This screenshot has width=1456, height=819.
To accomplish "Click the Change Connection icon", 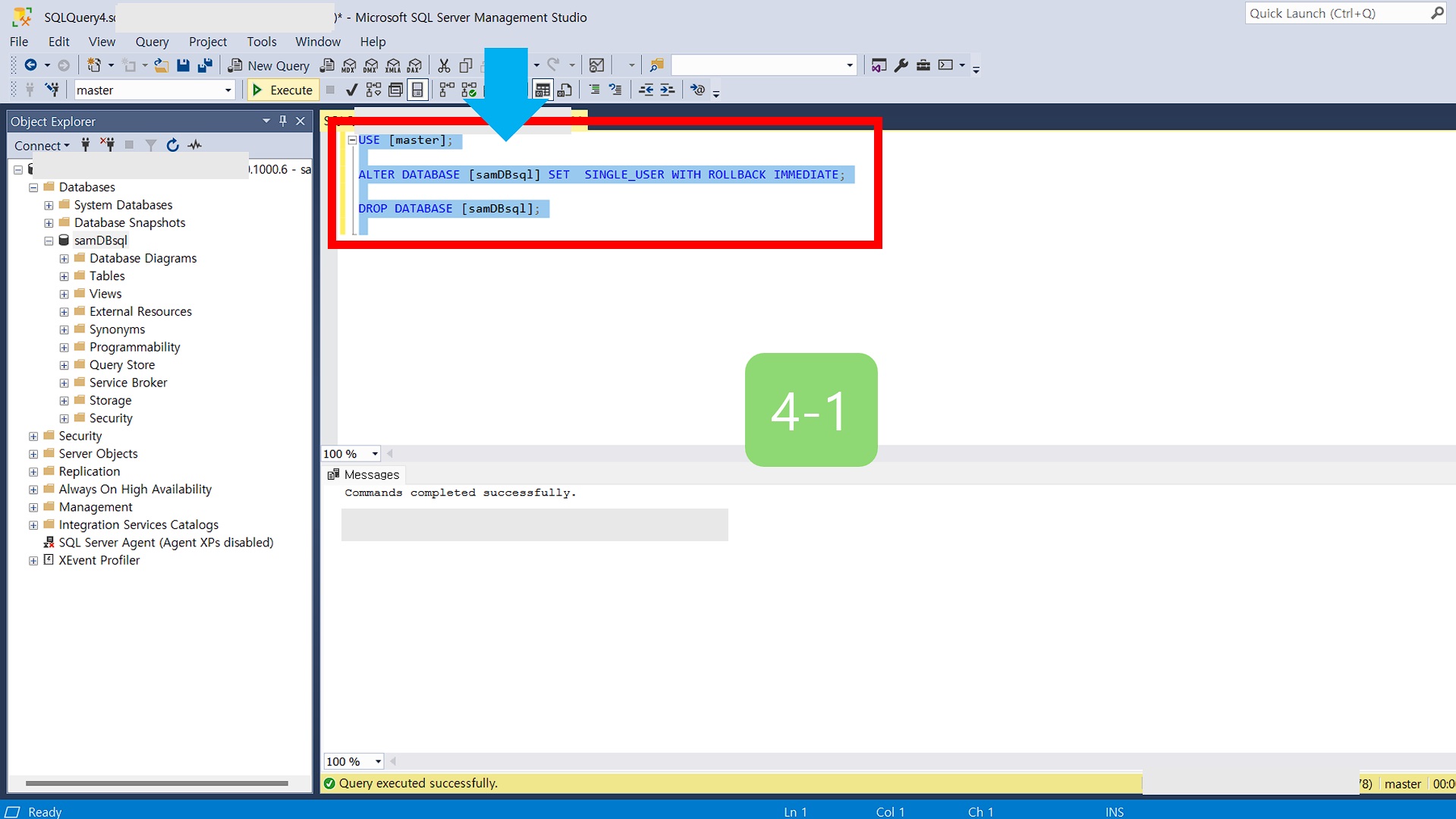I will 52,90.
